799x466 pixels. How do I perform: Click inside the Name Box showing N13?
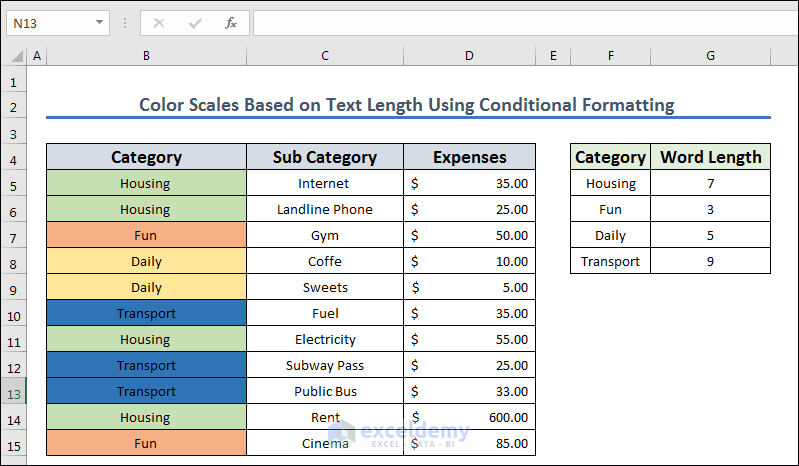[48, 22]
